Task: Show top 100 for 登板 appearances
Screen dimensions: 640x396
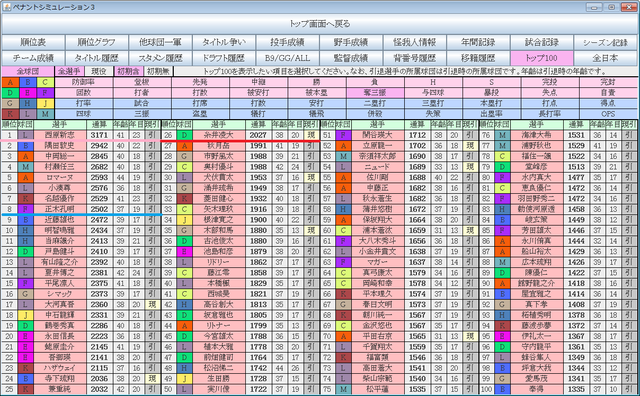Action: coord(142,82)
